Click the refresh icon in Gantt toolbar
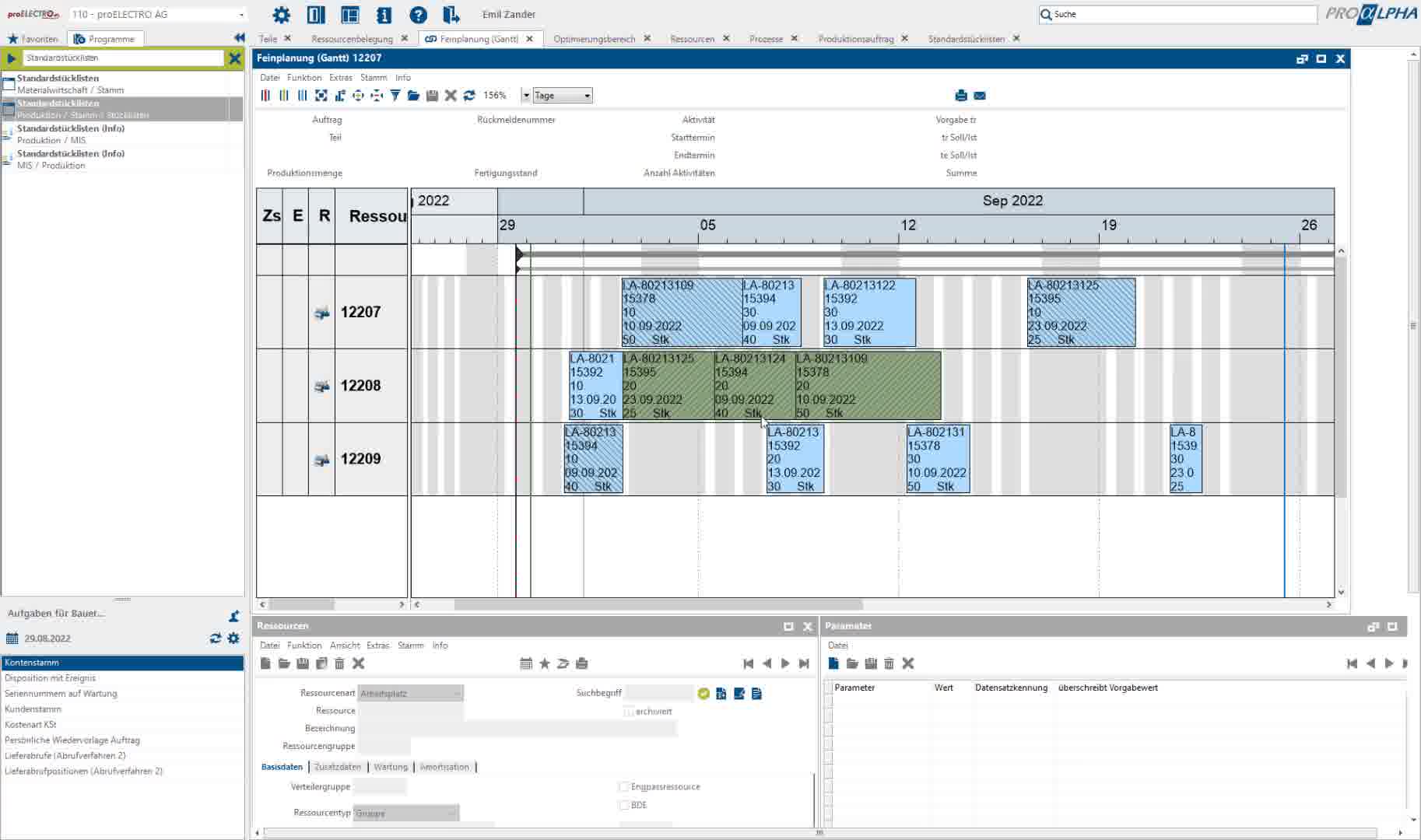The image size is (1421, 840). pyautogui.click(x=469, y=96)
